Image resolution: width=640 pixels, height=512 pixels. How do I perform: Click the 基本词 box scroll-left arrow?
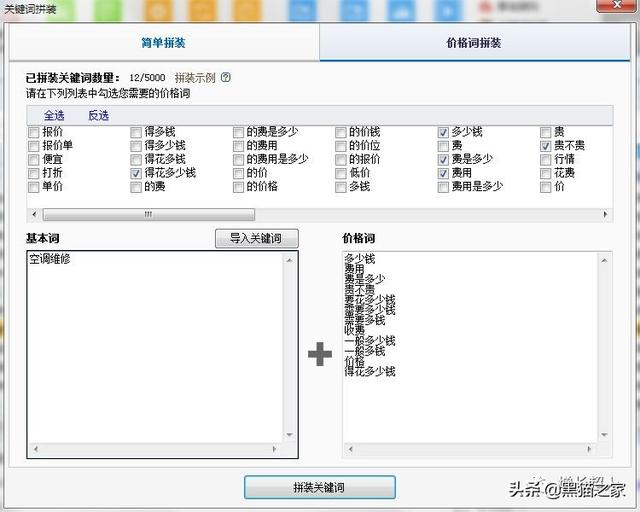(x=36, y=449)
